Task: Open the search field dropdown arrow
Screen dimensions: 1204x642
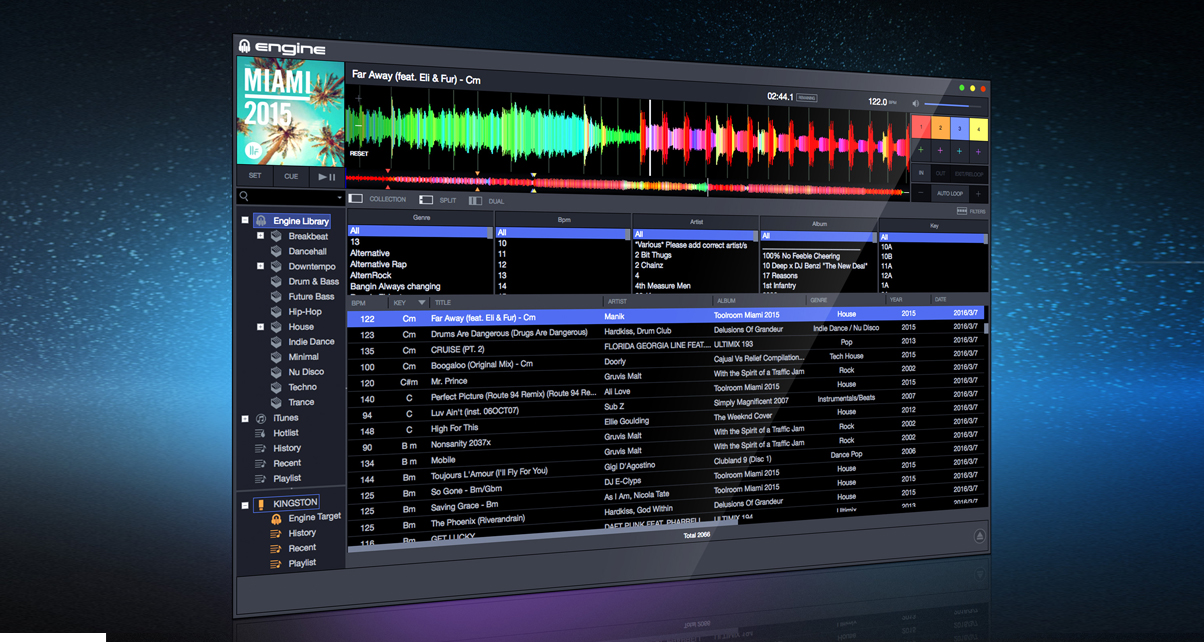Action: 340,197
